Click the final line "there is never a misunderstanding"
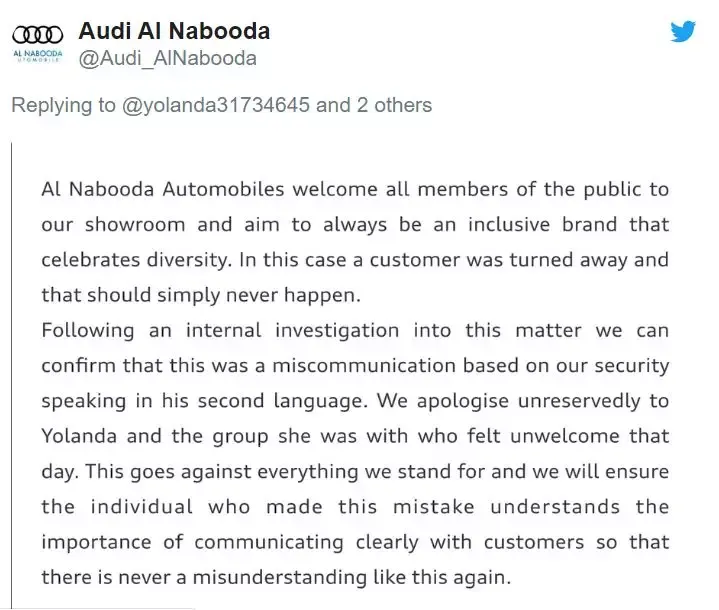 [x=276, y=577]
